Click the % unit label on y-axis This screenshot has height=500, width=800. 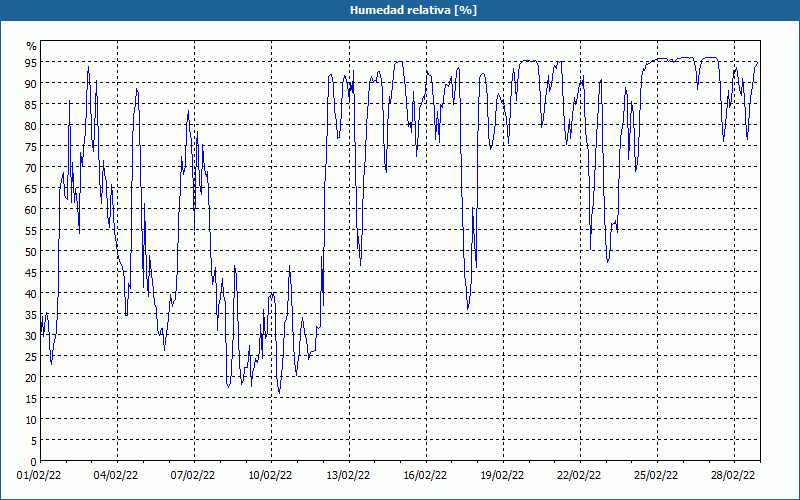click(32, 46)
